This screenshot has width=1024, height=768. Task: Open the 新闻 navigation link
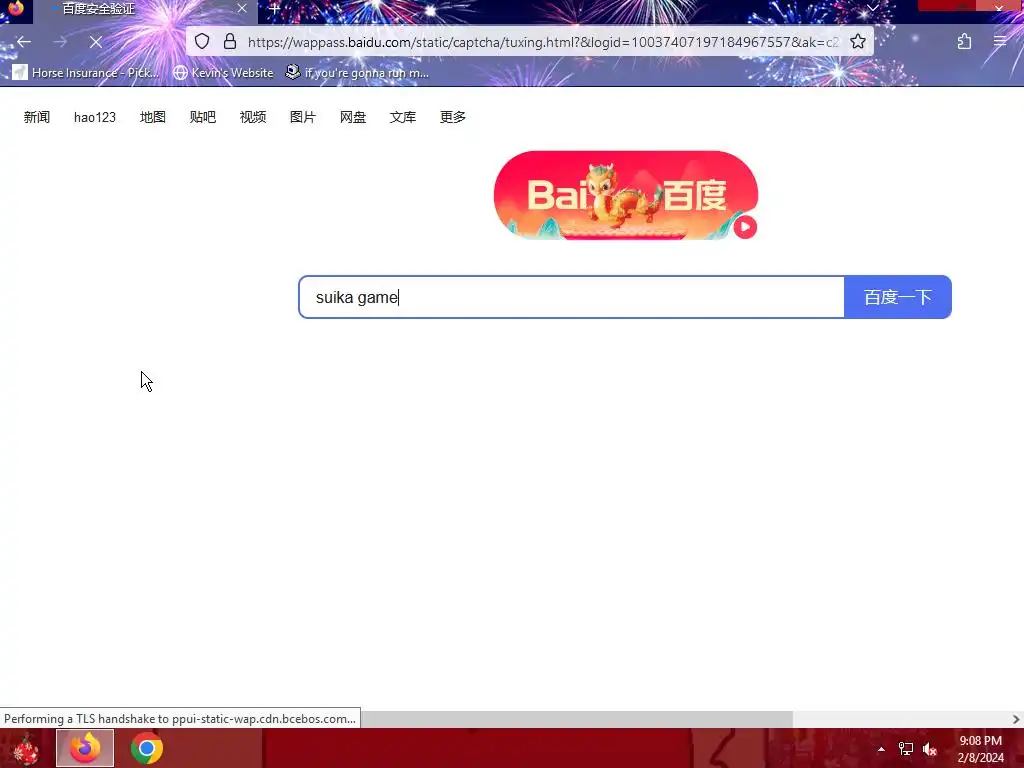pyautogui.click(x=37, y=117)
